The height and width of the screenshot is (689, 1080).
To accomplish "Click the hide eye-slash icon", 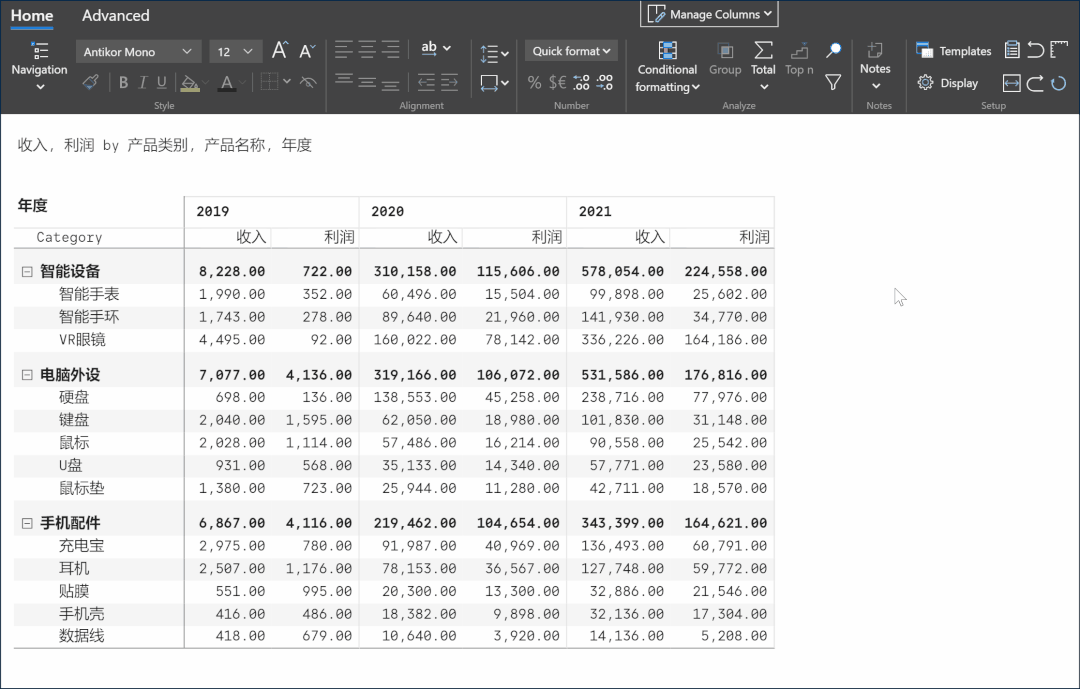I will pyautogui.click(x=308, y=83).
